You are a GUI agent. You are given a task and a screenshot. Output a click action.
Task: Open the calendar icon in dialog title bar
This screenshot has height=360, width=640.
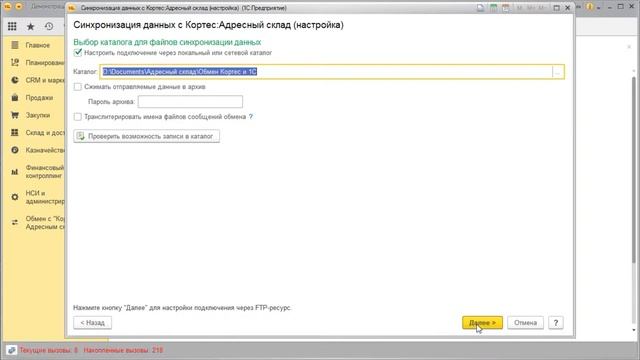coord(506,8)
